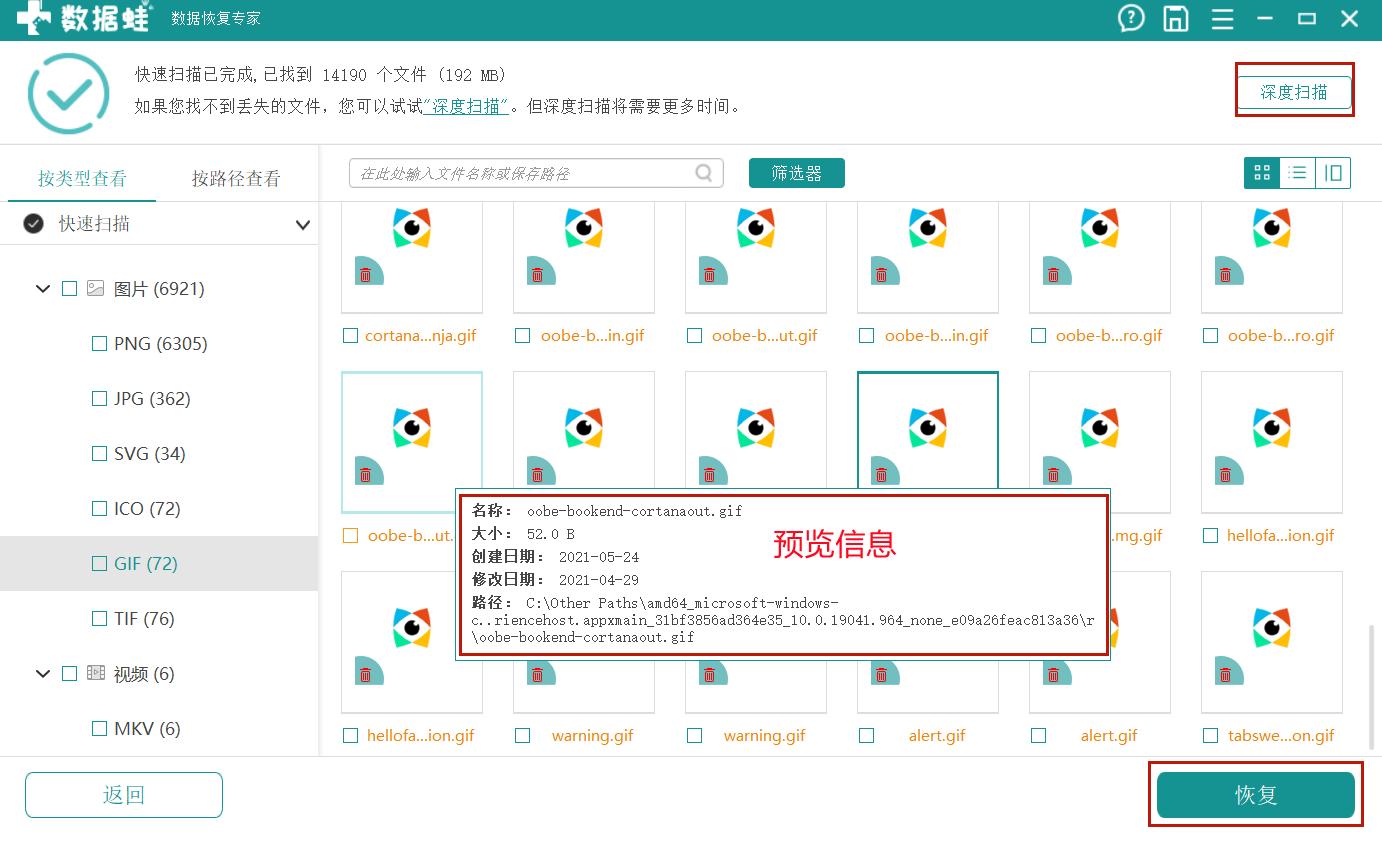Screen dimensions: 1382x842
Task: Click the file name search input field
Action: (x=525, y=173)
